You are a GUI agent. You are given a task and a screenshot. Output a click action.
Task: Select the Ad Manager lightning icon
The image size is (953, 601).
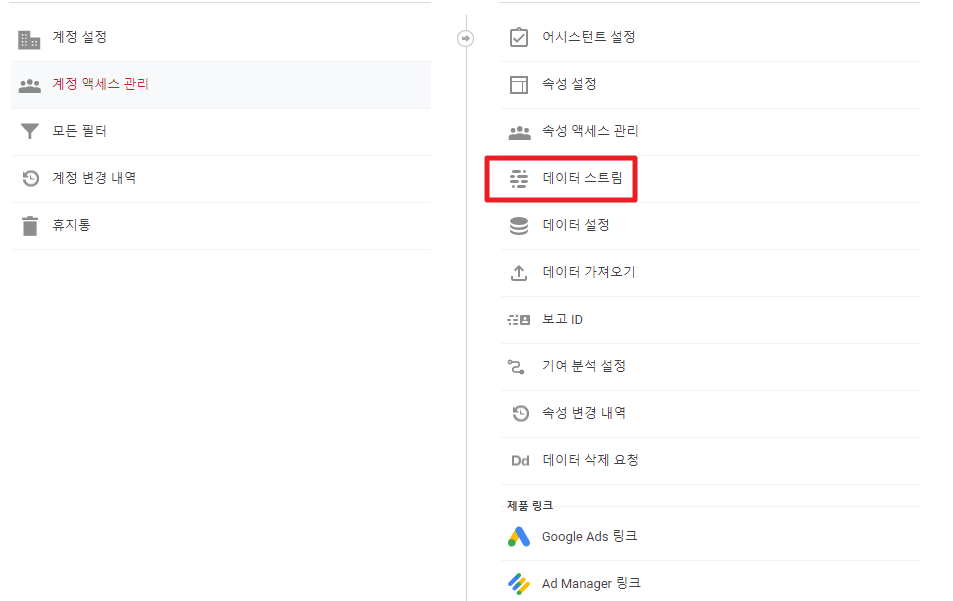click(519, 582)
